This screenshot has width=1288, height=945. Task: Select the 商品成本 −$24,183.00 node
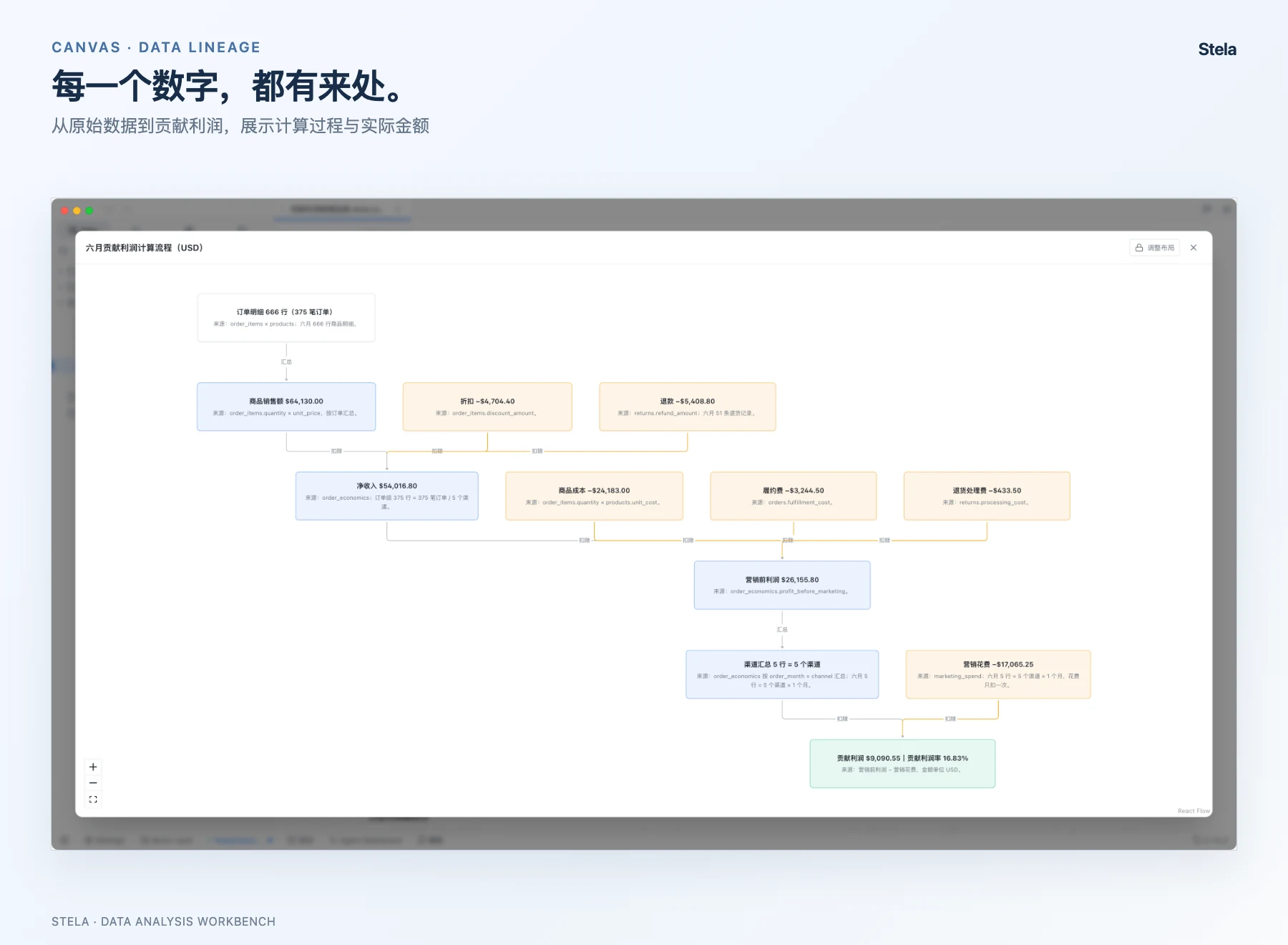click(x=594, y=495)
